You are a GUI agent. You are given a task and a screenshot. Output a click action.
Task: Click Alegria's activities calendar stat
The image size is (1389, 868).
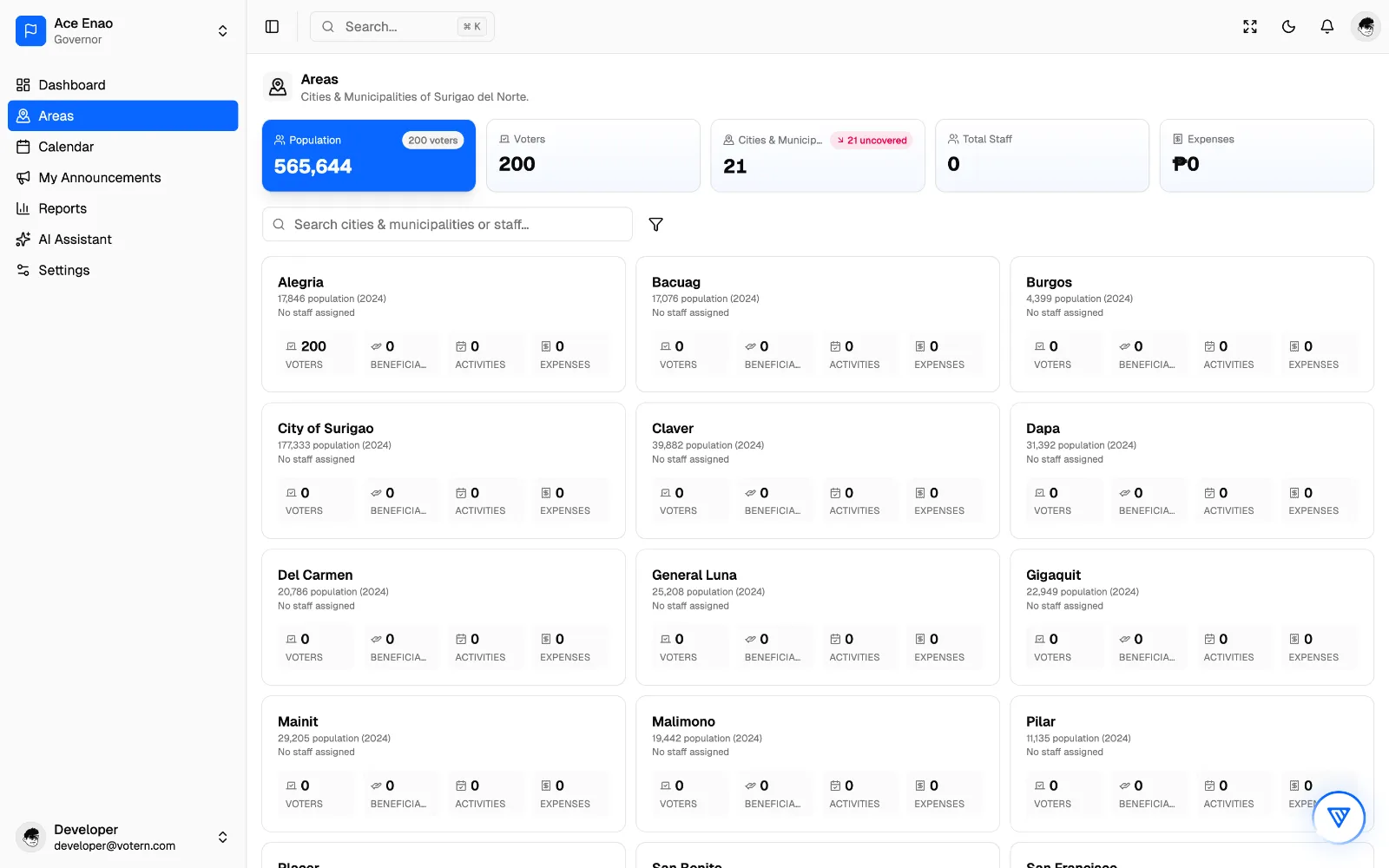[486, 354]
